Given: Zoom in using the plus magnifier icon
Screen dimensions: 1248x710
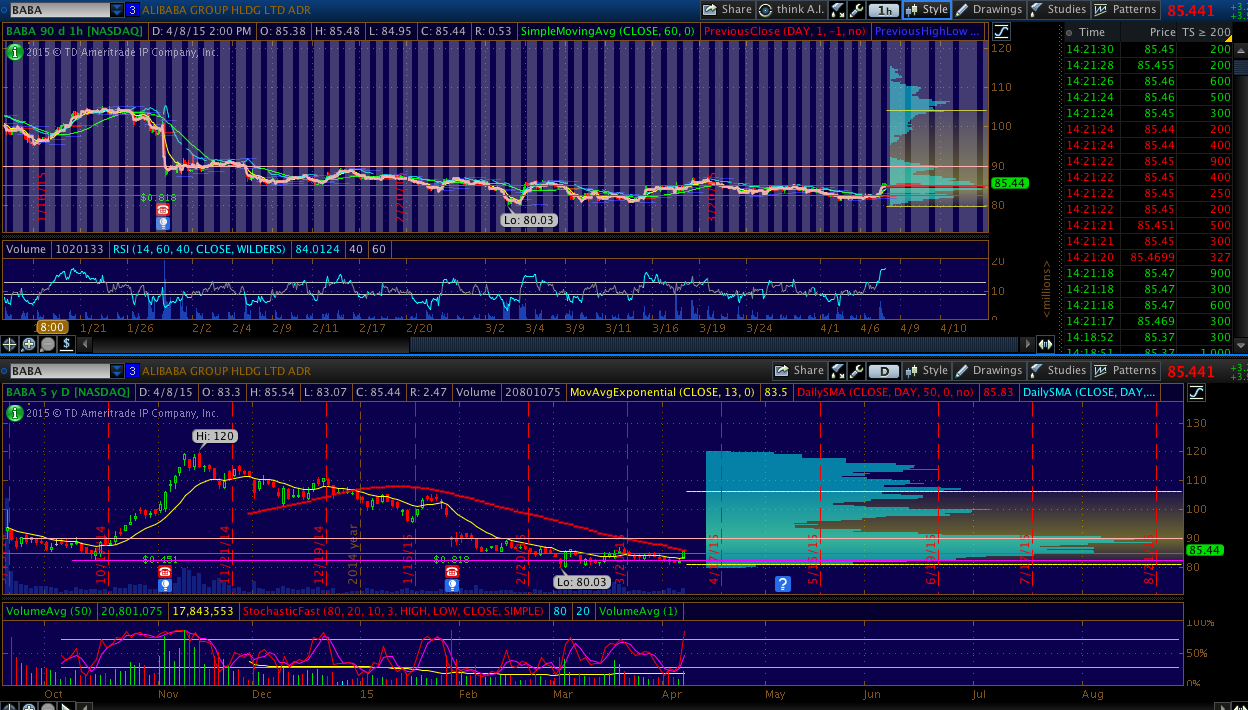Looking at the screenshot, I should [x=28, y=344].
